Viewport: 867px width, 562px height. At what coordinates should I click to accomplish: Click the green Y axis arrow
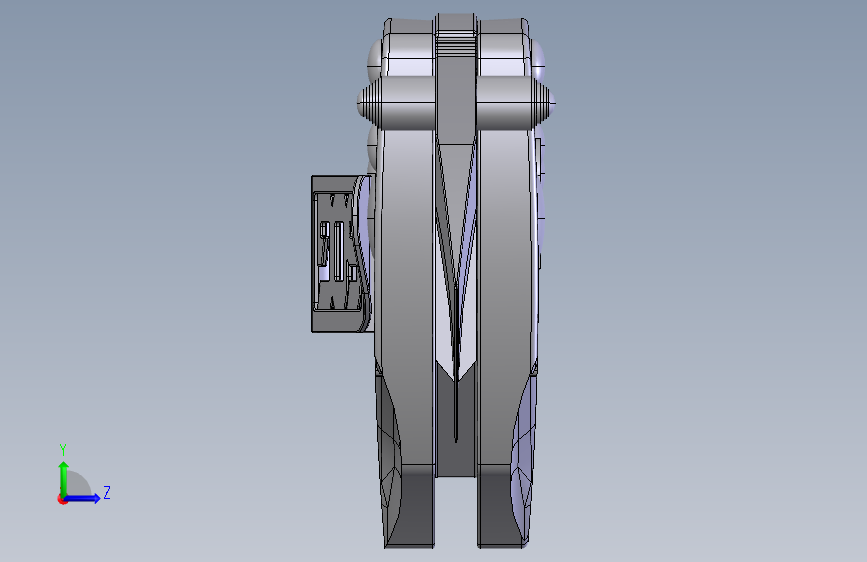coord(64,479)
